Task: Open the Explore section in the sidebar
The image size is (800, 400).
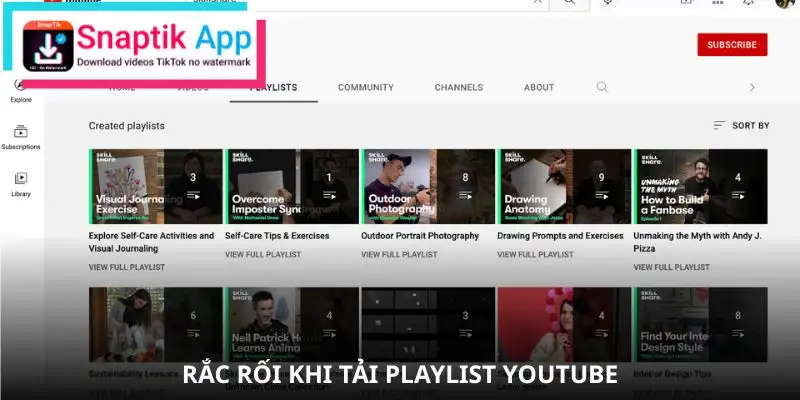Action: (20, 92)
